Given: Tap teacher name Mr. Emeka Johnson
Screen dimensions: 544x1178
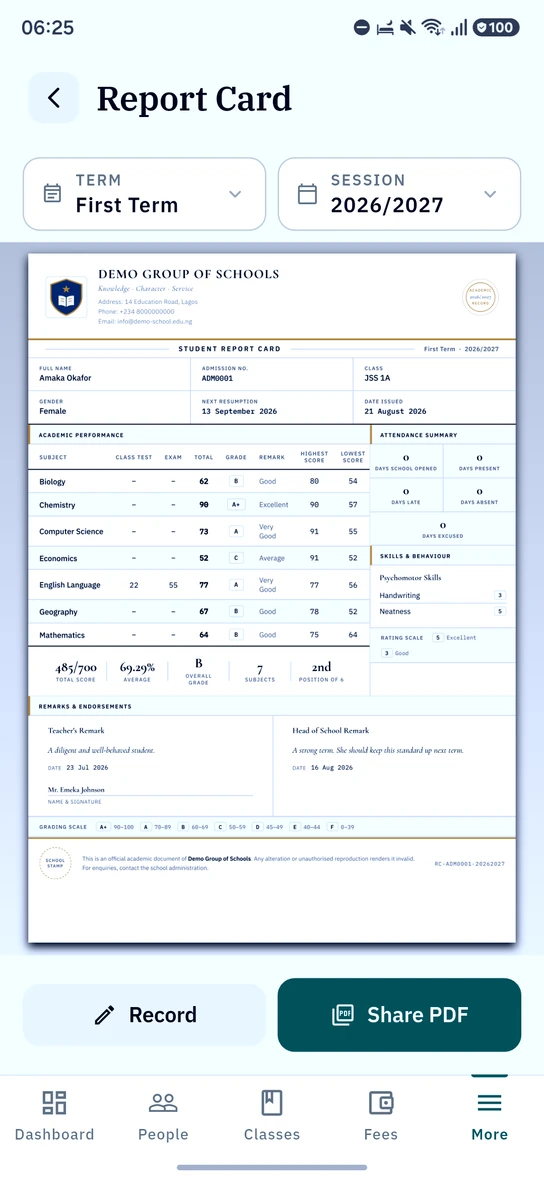Looking at the screenshot, I should [x=76, y=790].
